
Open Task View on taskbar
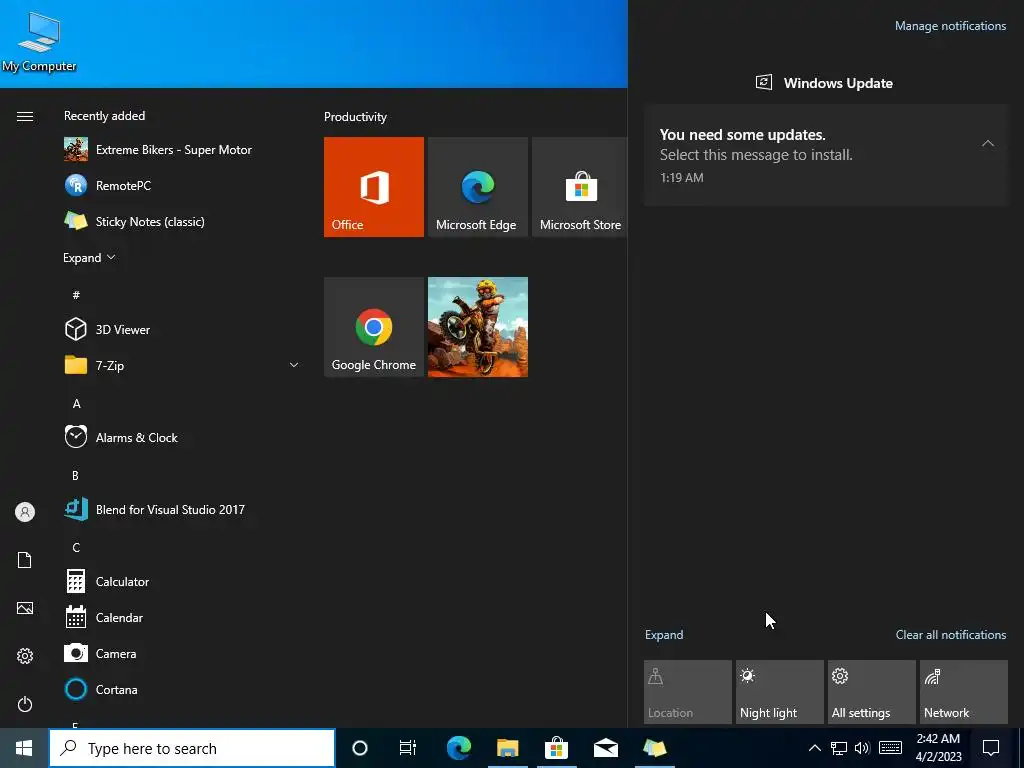[408, 748]
